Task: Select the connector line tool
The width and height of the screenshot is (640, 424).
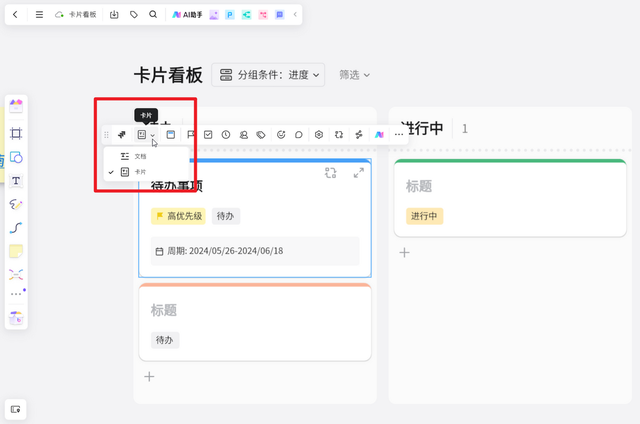Action: pos(16,227)
